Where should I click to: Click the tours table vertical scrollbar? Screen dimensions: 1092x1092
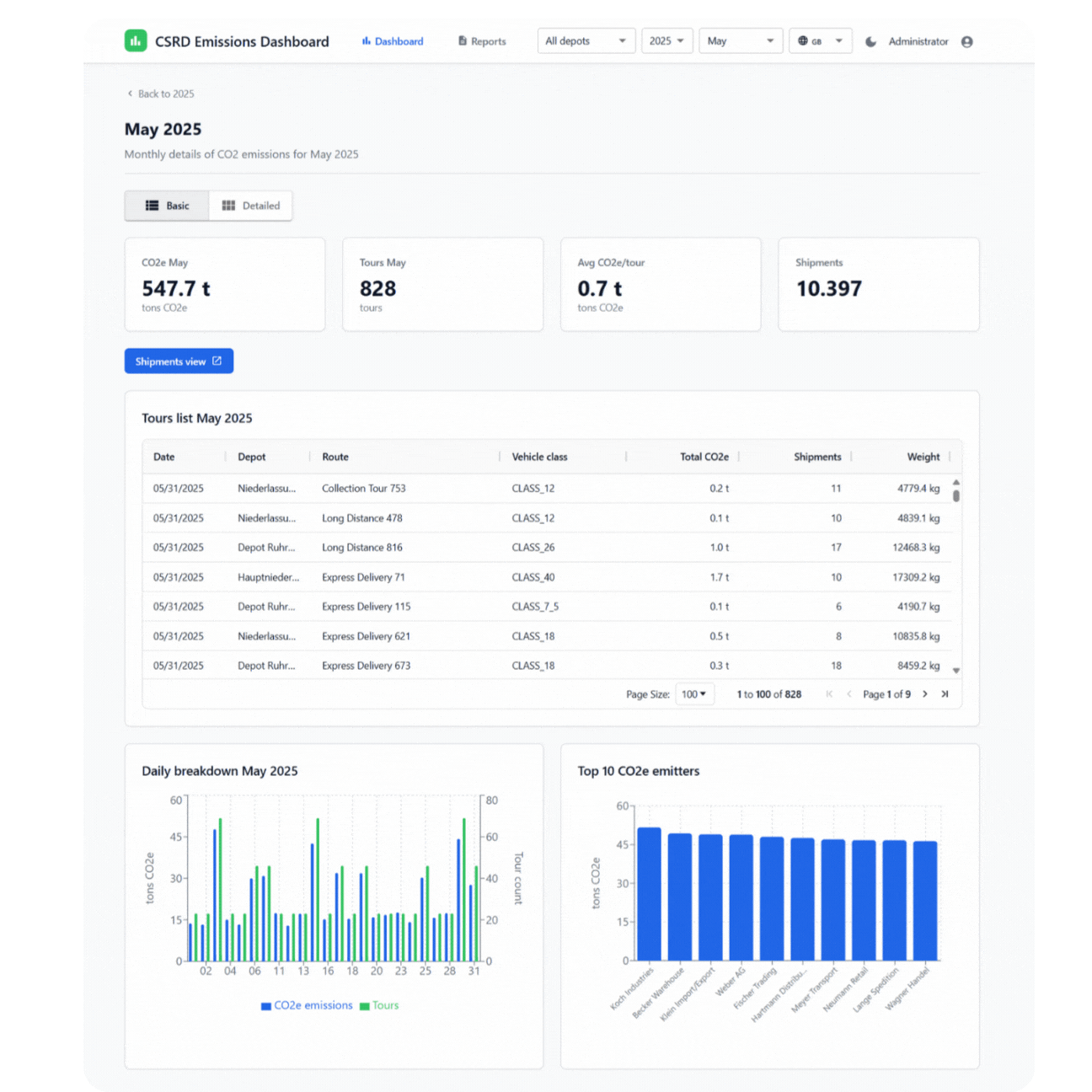[956, 495]
